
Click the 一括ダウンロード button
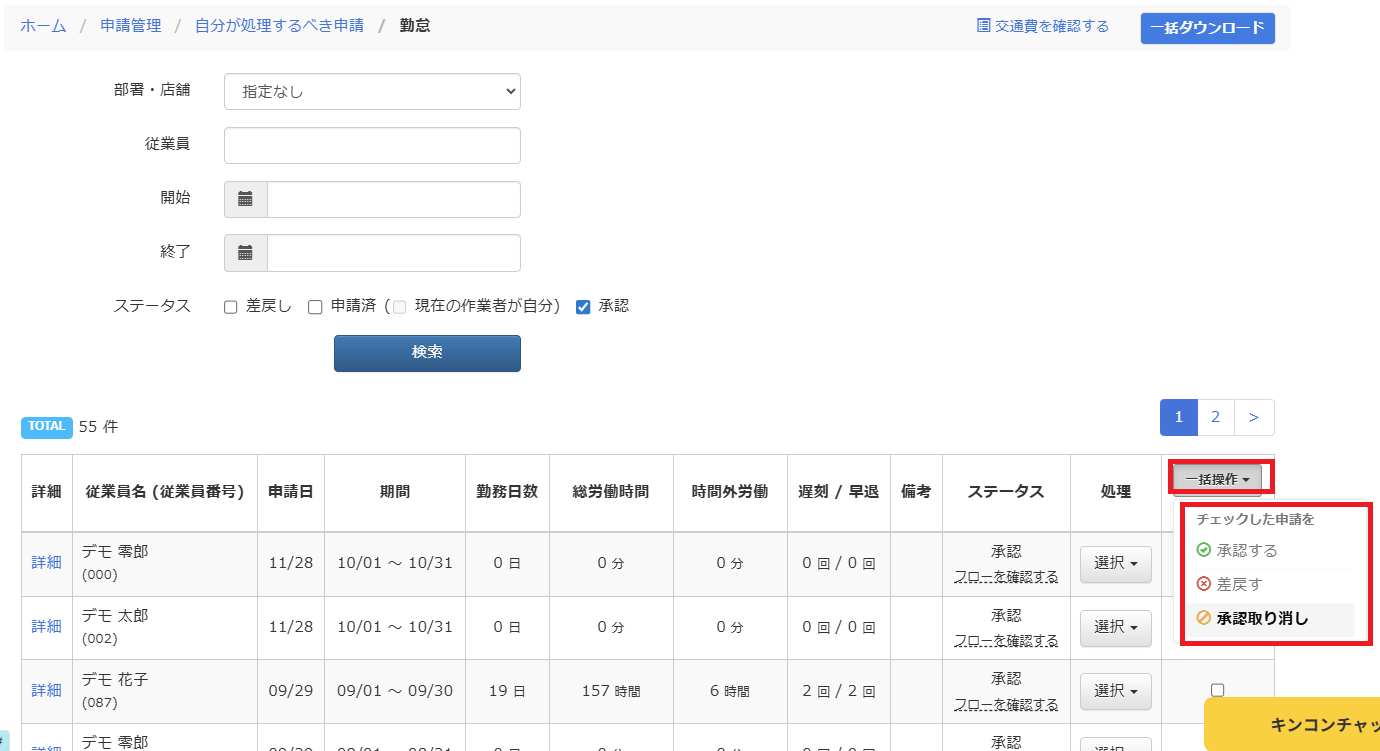click(x=1207, y=28)
